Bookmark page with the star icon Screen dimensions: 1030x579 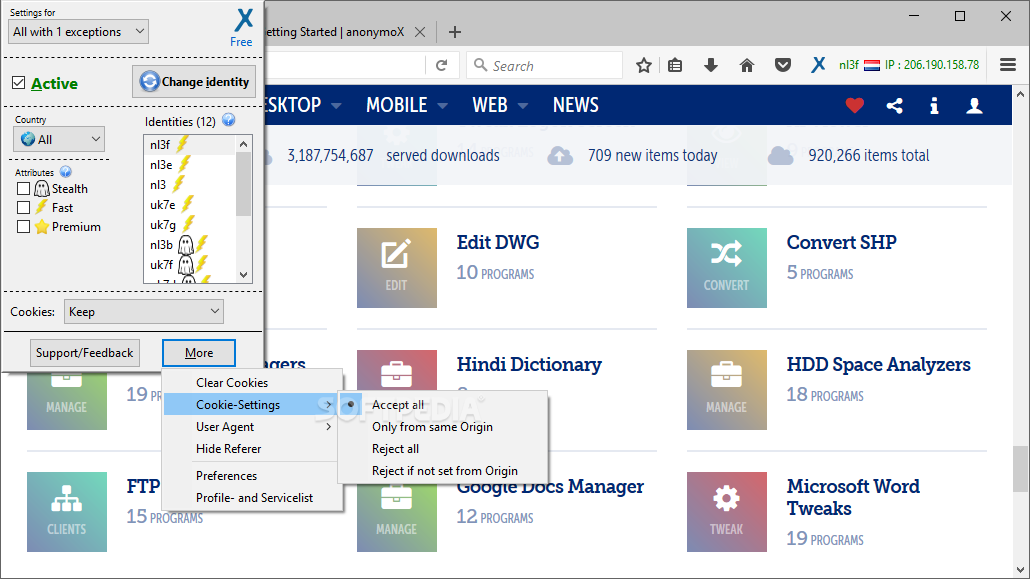(644, 65)
